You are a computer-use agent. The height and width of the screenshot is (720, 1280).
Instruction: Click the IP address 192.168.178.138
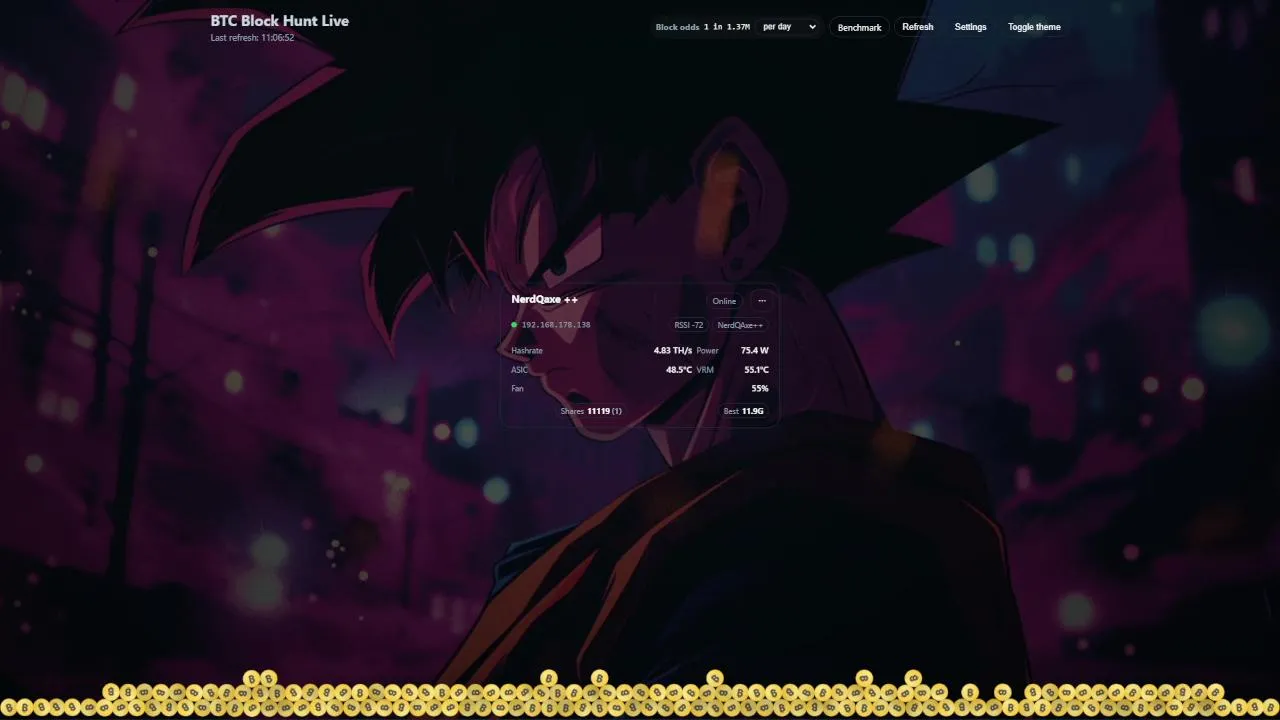pos(556,325)
